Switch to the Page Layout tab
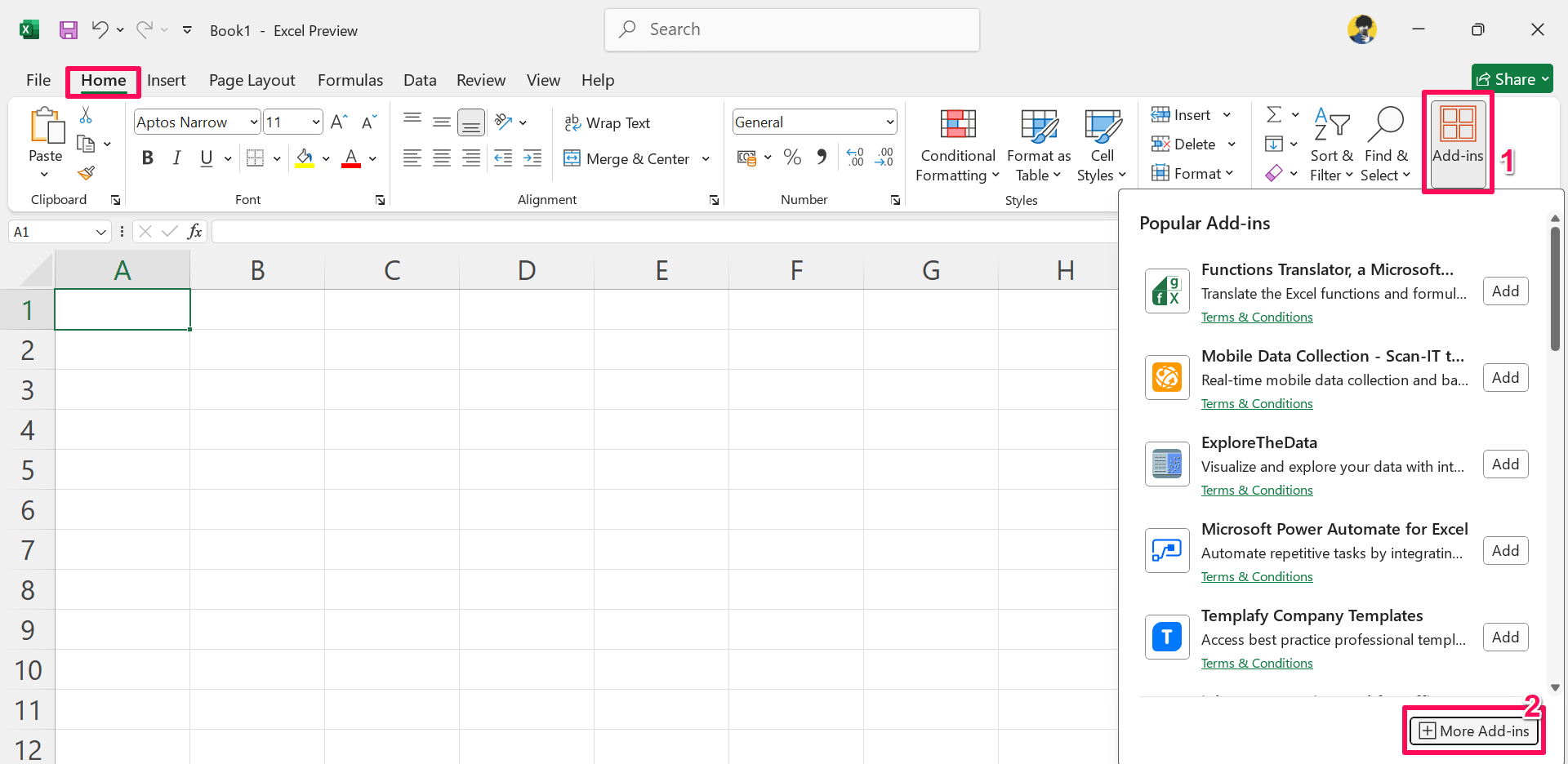The image size is (1568, 764). 252,80
